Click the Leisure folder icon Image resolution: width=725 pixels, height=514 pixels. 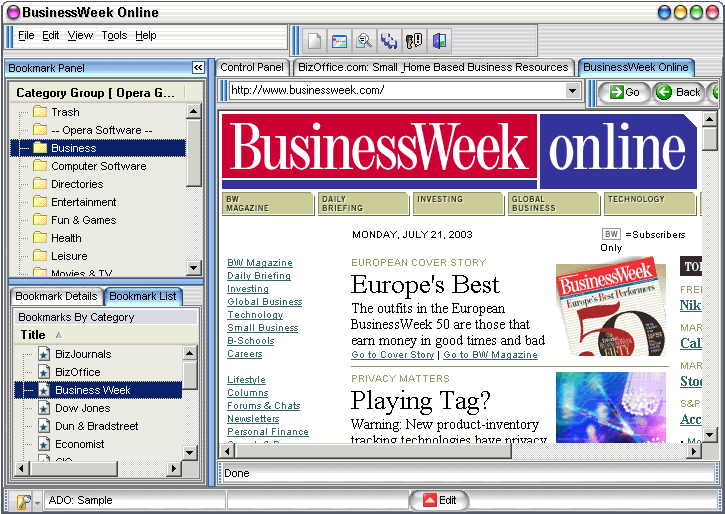tap(40, 256)
